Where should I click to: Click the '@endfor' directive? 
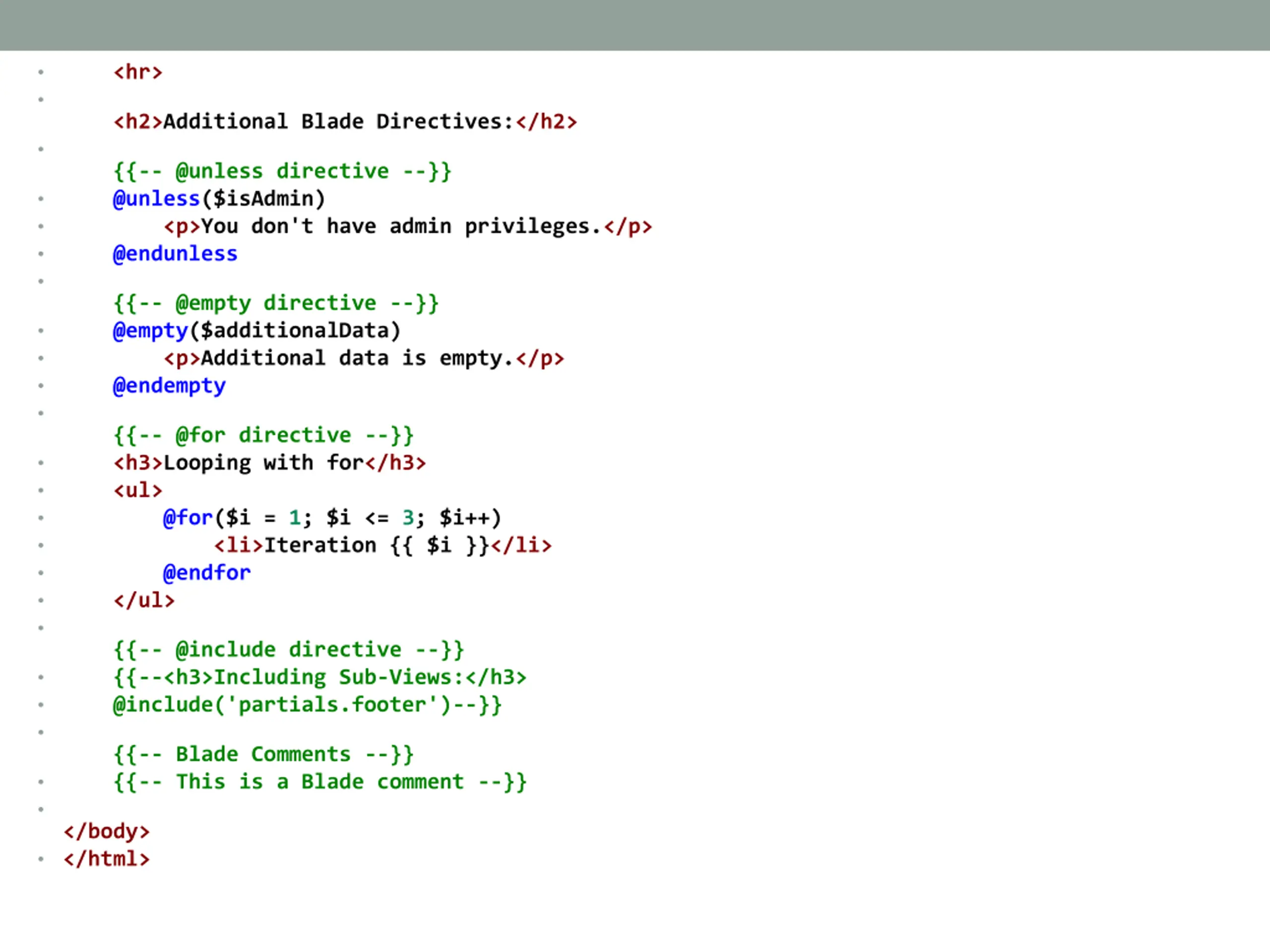[207, 573]
